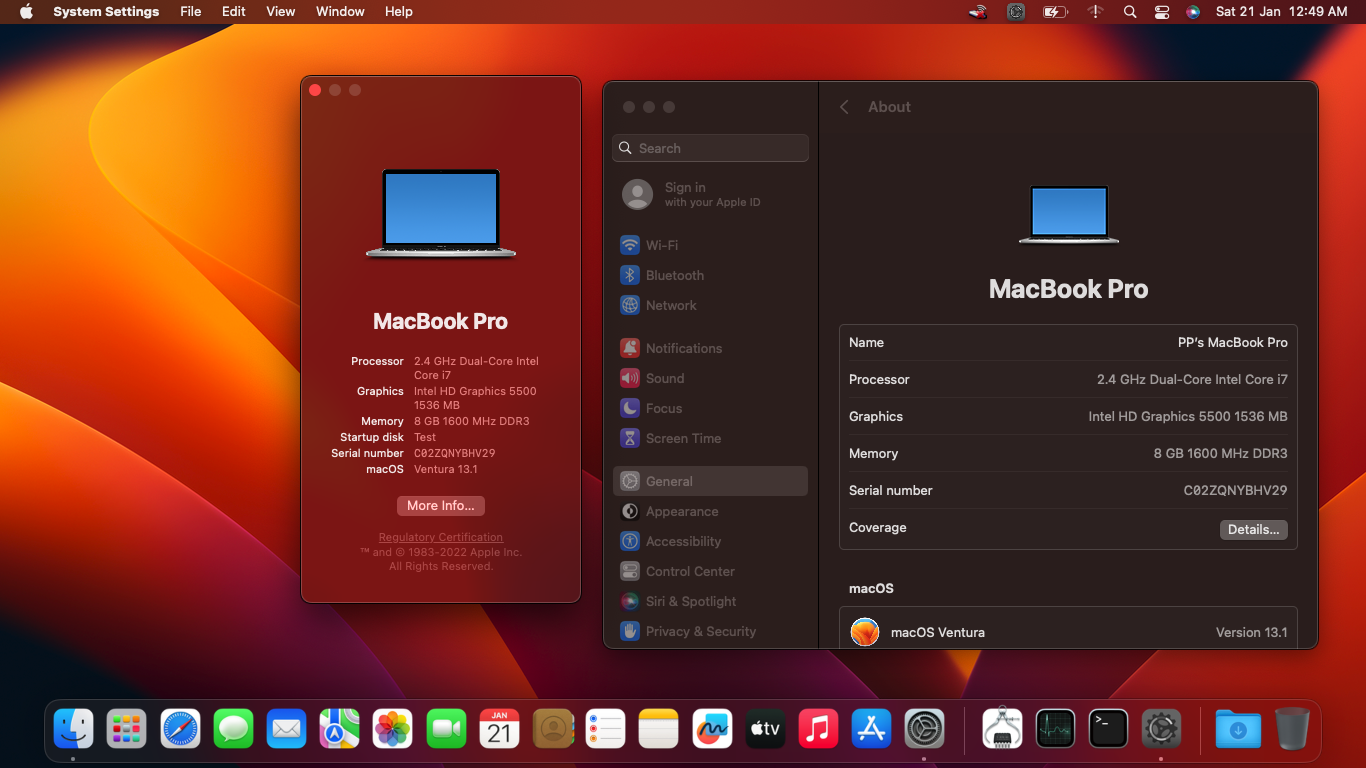Open App Store from the Dock
The width and height of the screenshot is (1366, 768).
click(x=871, y=729)
